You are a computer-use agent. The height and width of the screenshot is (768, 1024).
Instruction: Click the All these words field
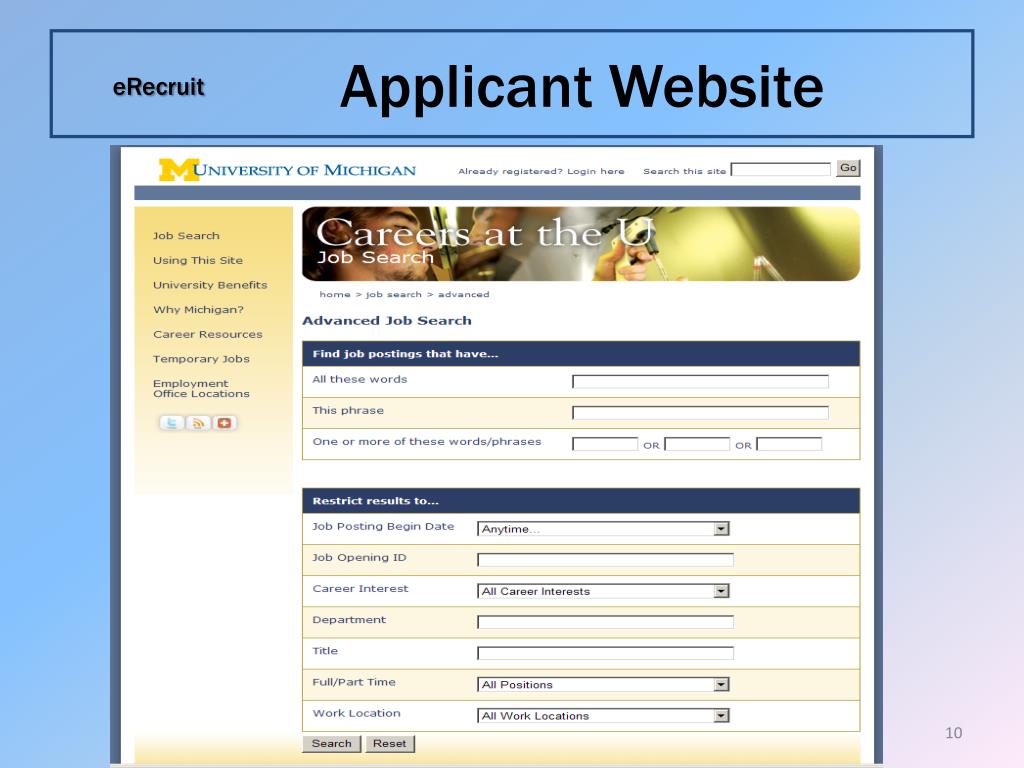[x=700, y=381]
